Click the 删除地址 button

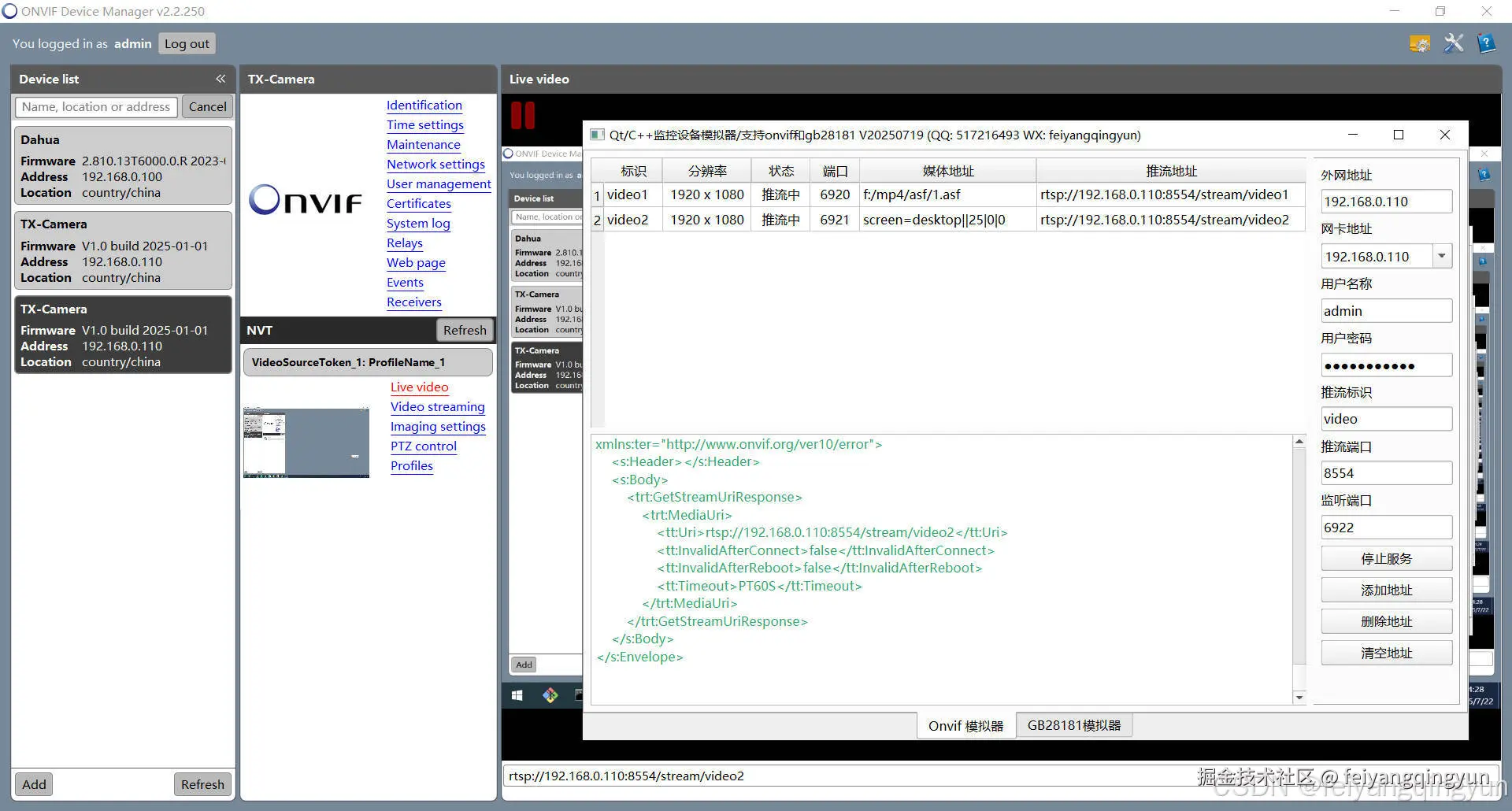1386,622
